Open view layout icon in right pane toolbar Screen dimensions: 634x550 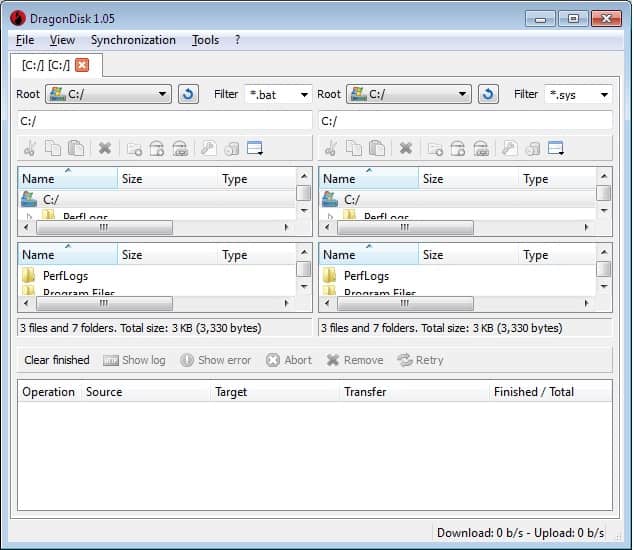[556, 148]
